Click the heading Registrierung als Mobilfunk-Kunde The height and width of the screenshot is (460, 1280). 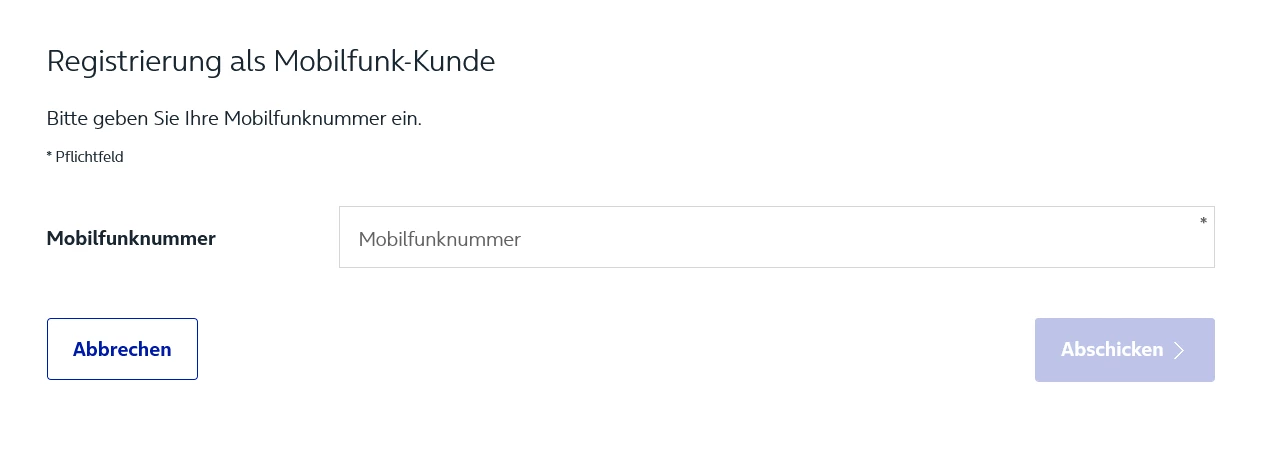(x=271, y=61)
